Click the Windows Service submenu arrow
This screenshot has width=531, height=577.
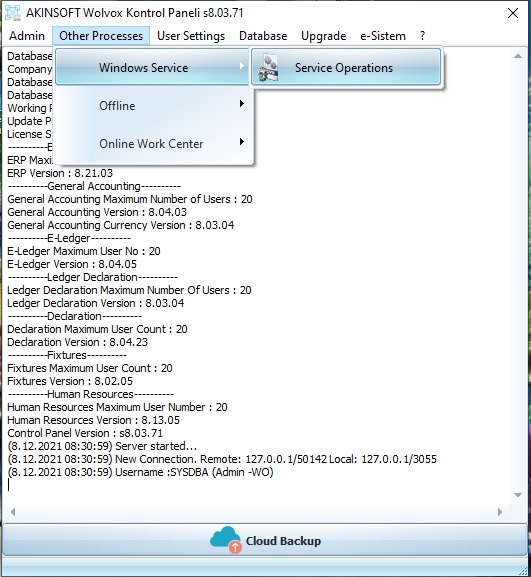(241, 66)
